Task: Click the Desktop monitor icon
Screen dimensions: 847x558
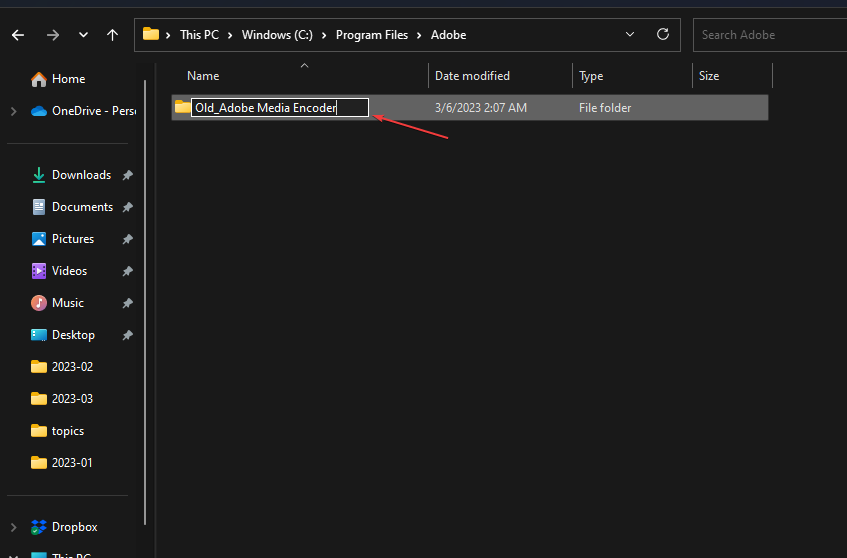Action: tap(39, 335)
